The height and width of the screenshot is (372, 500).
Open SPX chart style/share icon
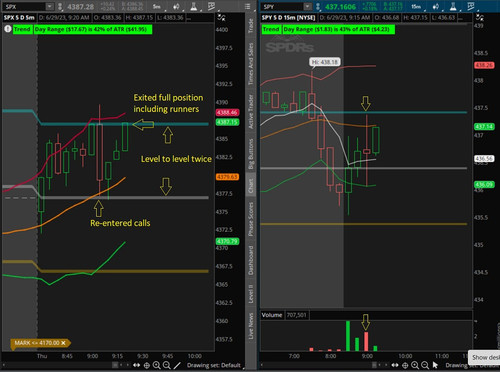click(177, 6)
